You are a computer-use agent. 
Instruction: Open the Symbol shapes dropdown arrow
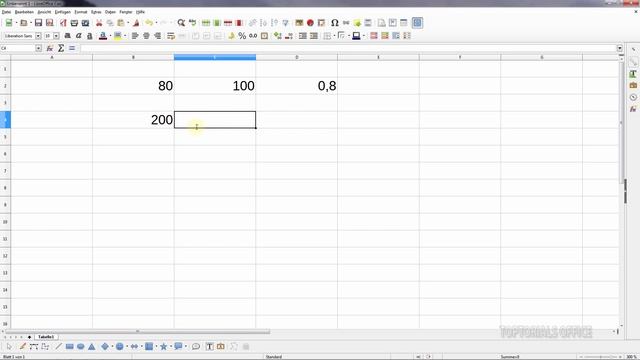point(127,347)
